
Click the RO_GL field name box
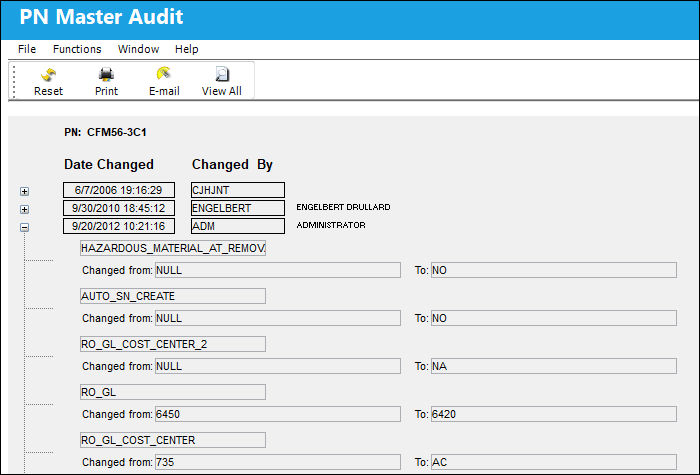pos(173,392)
